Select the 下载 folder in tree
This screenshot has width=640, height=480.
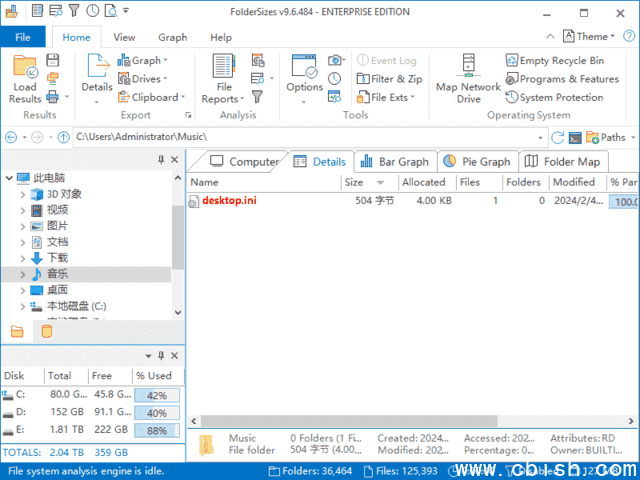(57, 258)
